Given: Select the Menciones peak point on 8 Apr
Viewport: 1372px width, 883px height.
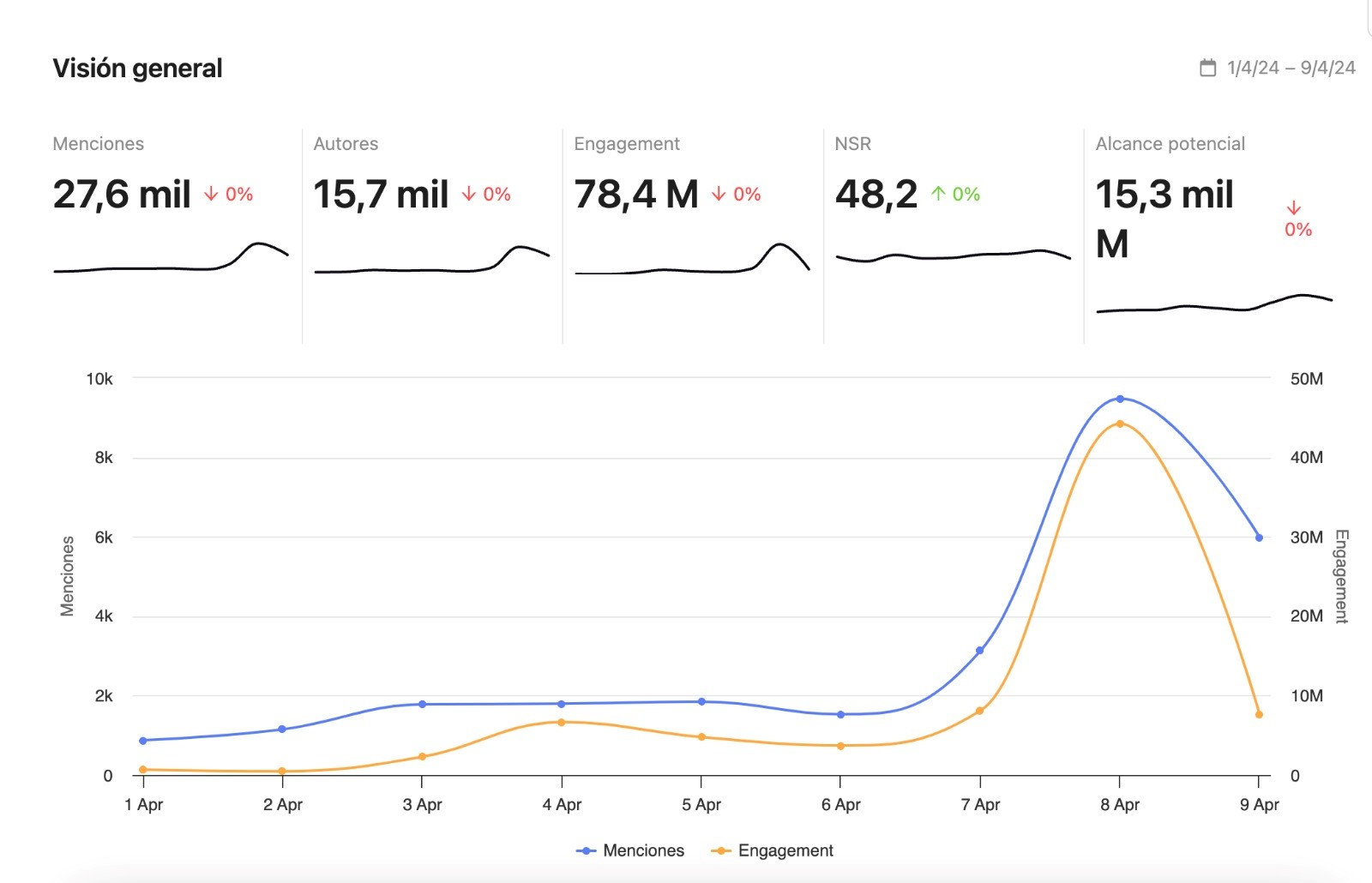Looking at the screenshot, I should tap(1119, 399).
